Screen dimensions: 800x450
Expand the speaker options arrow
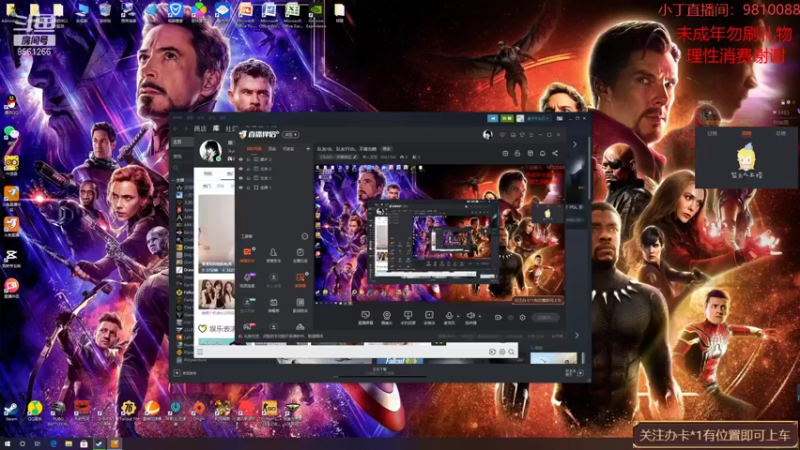pos(480,316)
